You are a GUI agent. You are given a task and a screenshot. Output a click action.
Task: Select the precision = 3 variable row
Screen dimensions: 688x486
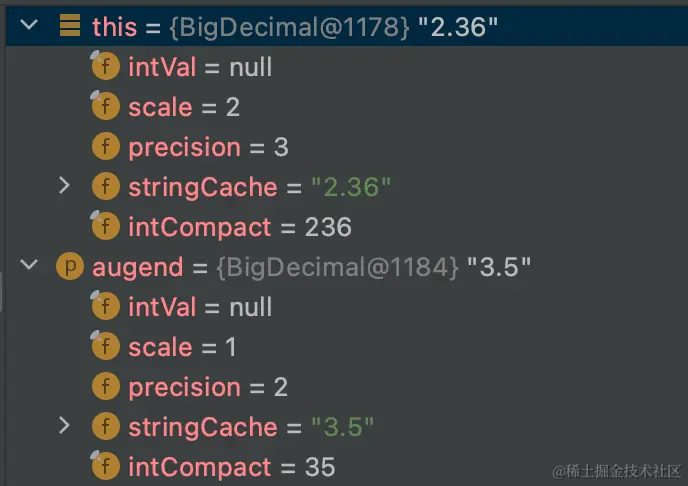pyautogui.click(x=347, y=147)
